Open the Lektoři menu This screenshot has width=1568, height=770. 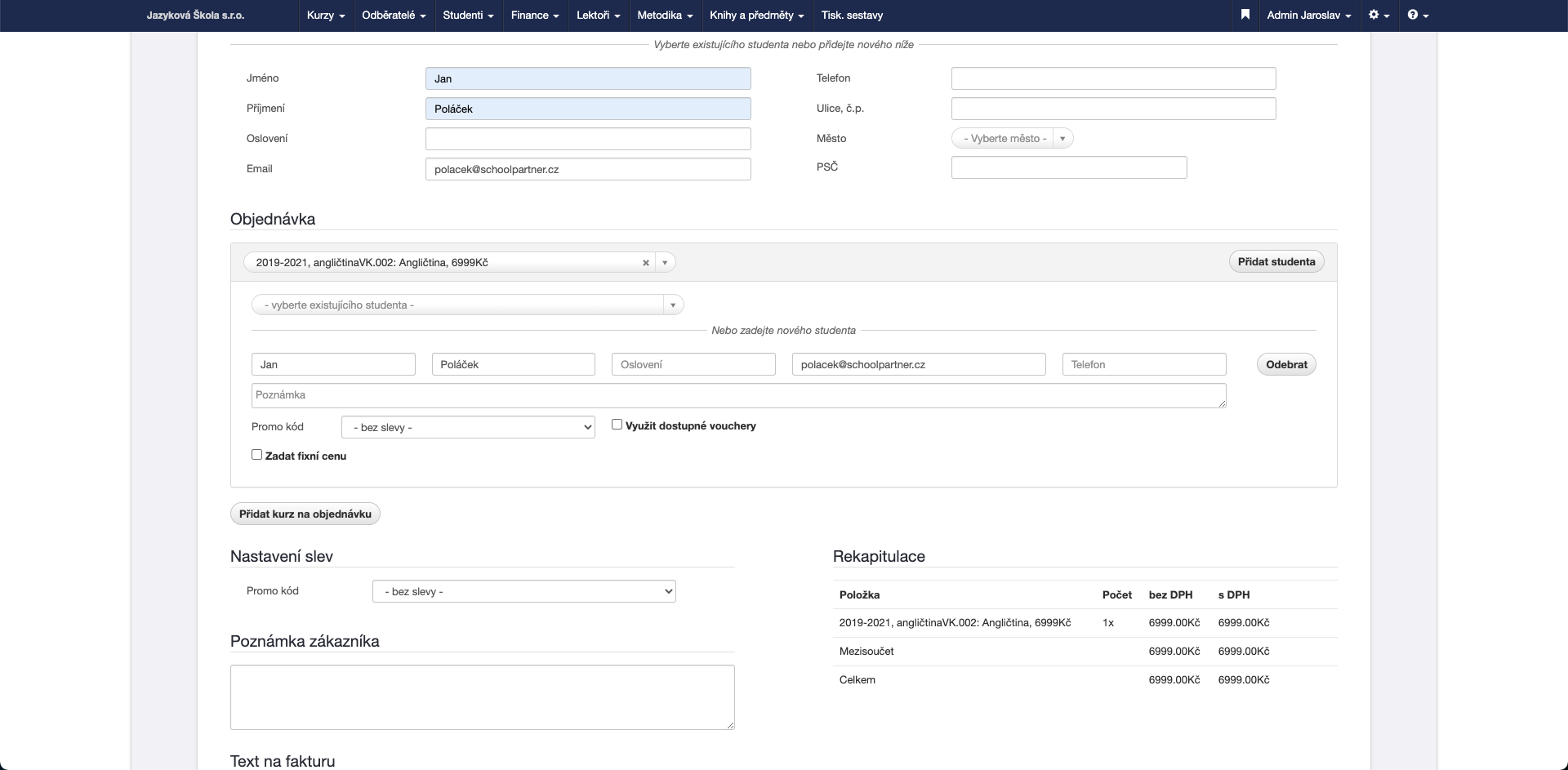pyautogui.click(x=598, y=15)
